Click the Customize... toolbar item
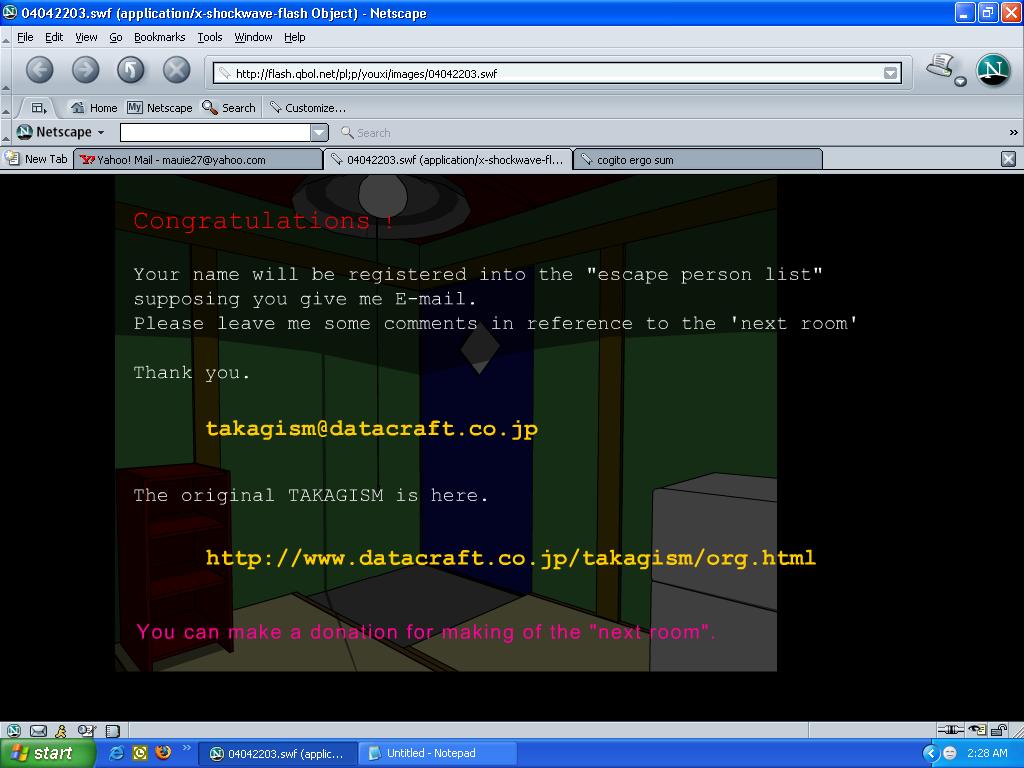The image size is (1024, 768). 308,108
